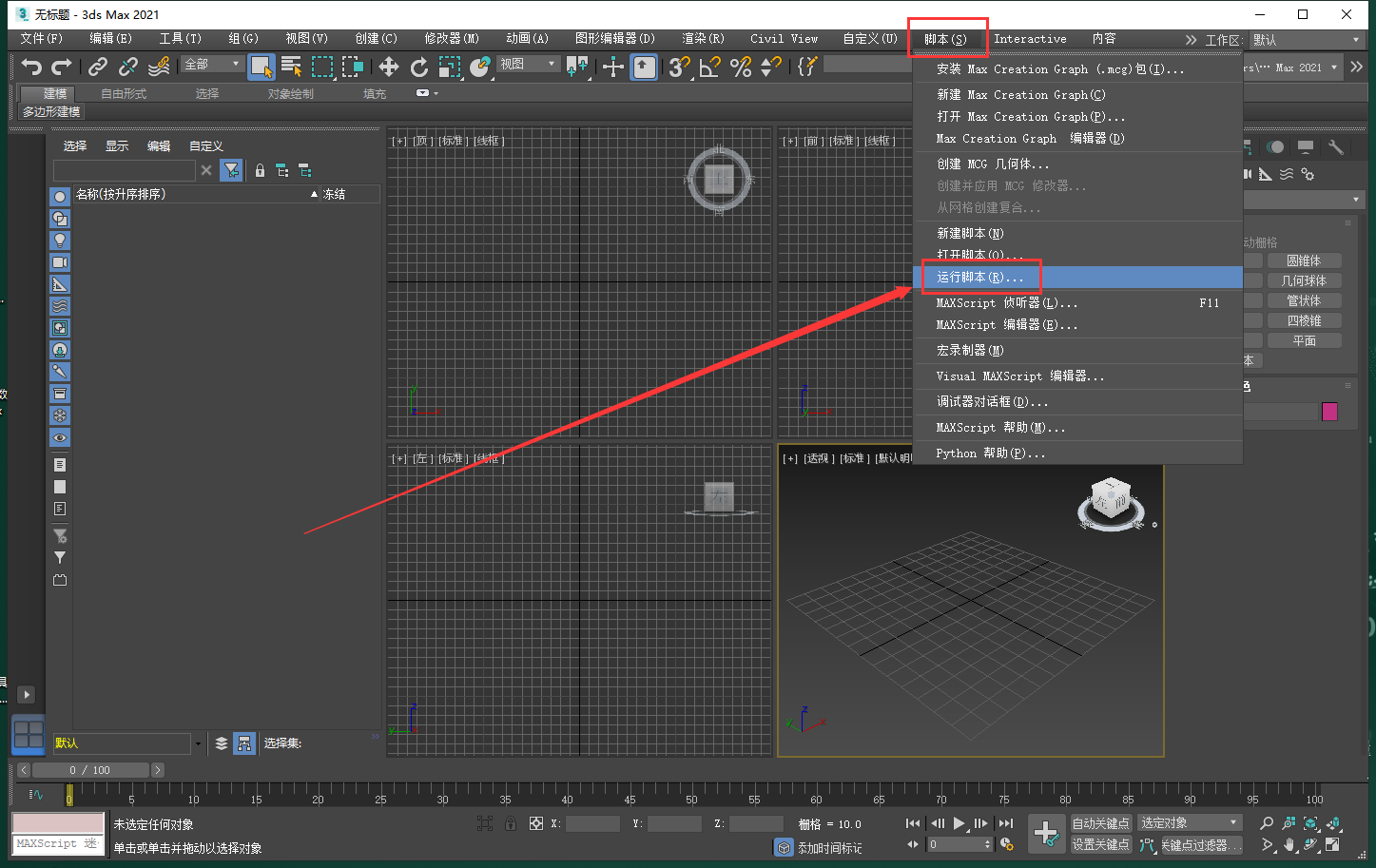This screenshot has height=868, width=1376.
Task: Toggle display of lights in scene explorer
Action: 60,241
